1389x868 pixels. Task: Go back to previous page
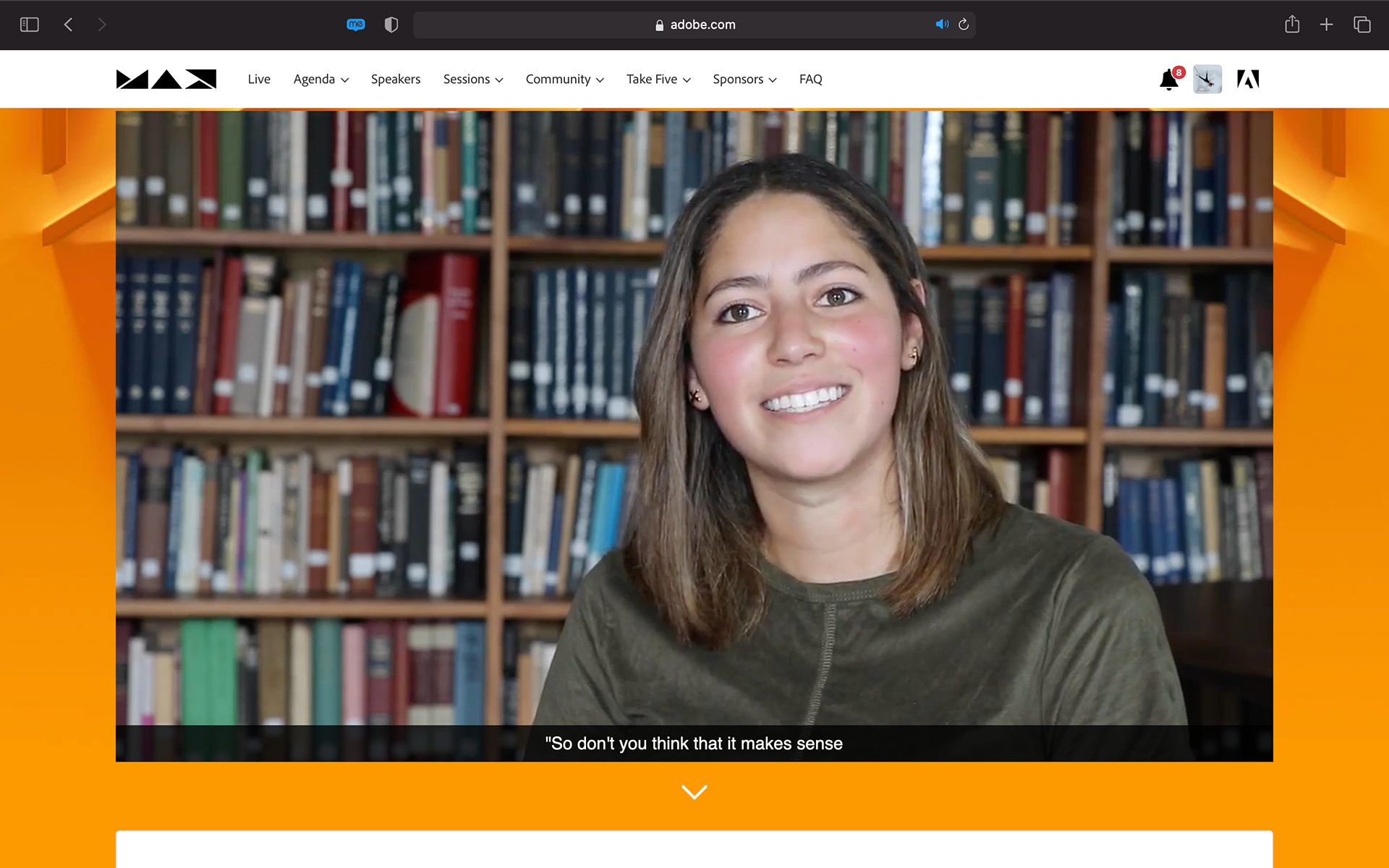point(69,25)
